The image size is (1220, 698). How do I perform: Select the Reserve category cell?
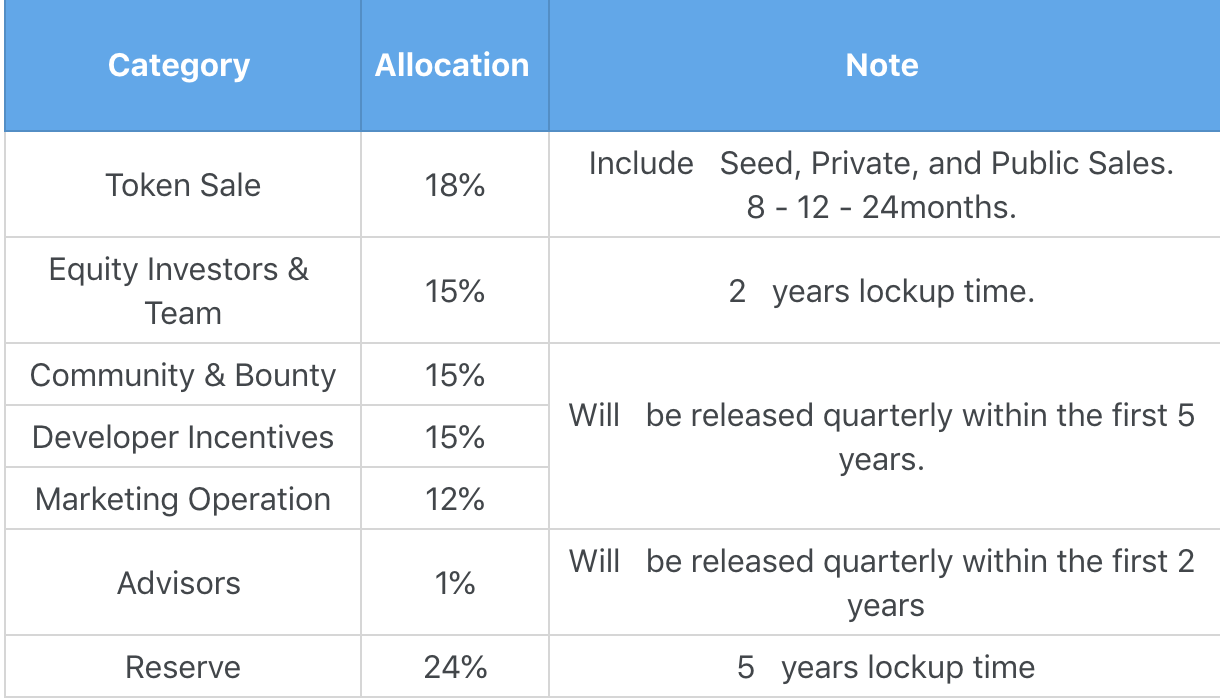click(183, 667)
